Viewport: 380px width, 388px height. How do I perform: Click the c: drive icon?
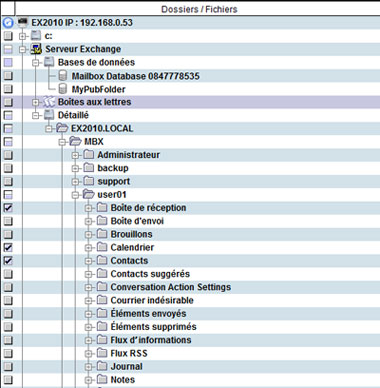[36, 35]
